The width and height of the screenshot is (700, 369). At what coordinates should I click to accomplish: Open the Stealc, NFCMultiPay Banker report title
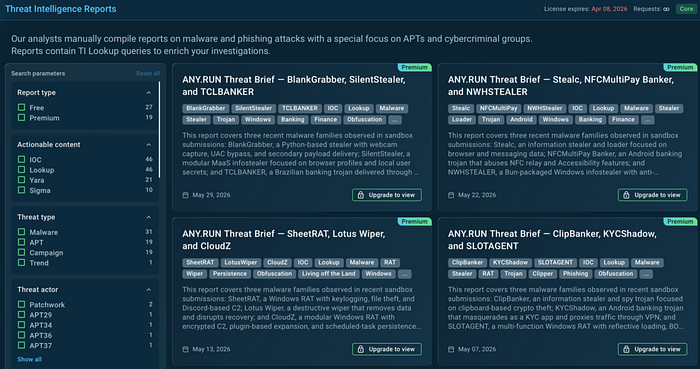561,86
